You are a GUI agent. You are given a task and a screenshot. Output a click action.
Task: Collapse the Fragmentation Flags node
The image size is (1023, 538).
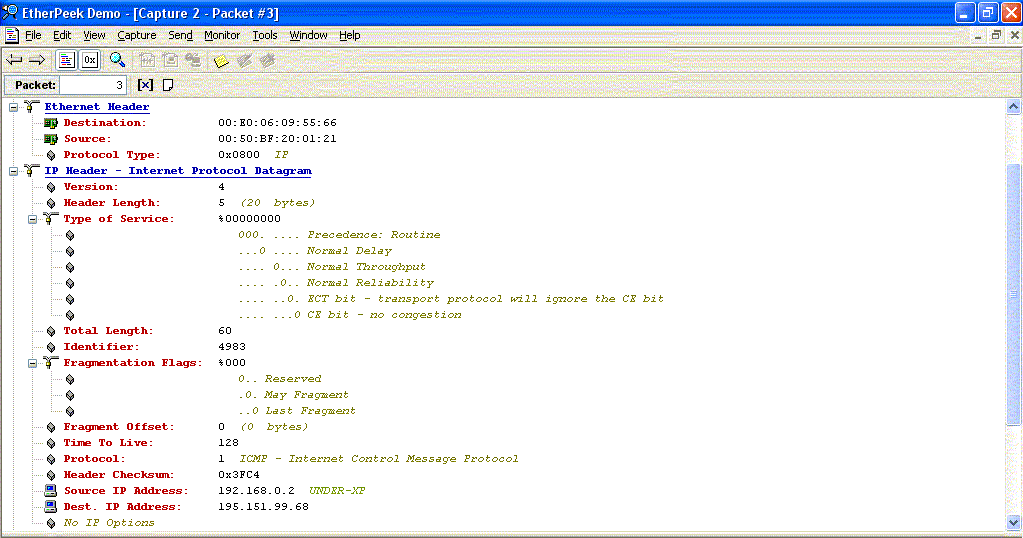33,363
